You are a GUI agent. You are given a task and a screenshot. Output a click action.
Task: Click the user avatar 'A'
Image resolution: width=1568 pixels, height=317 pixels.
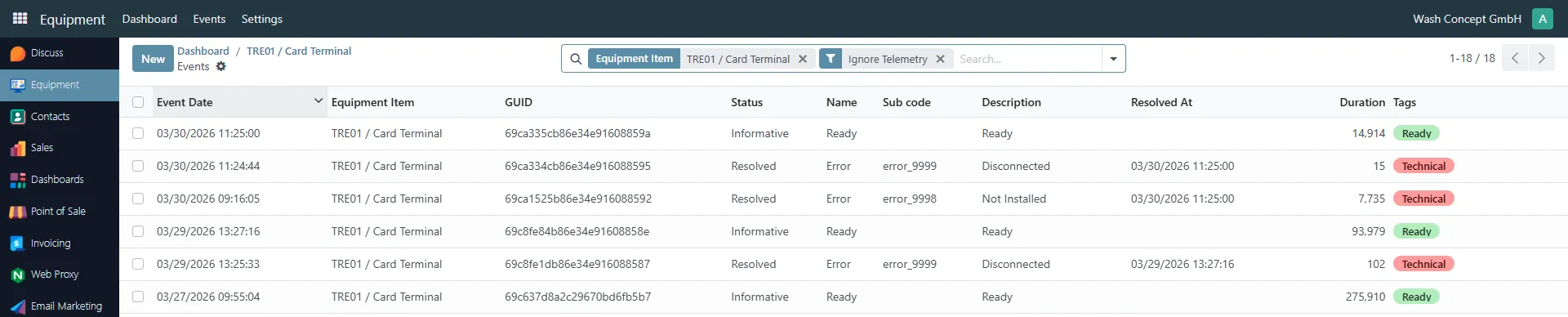click(x=1543, y=19)
